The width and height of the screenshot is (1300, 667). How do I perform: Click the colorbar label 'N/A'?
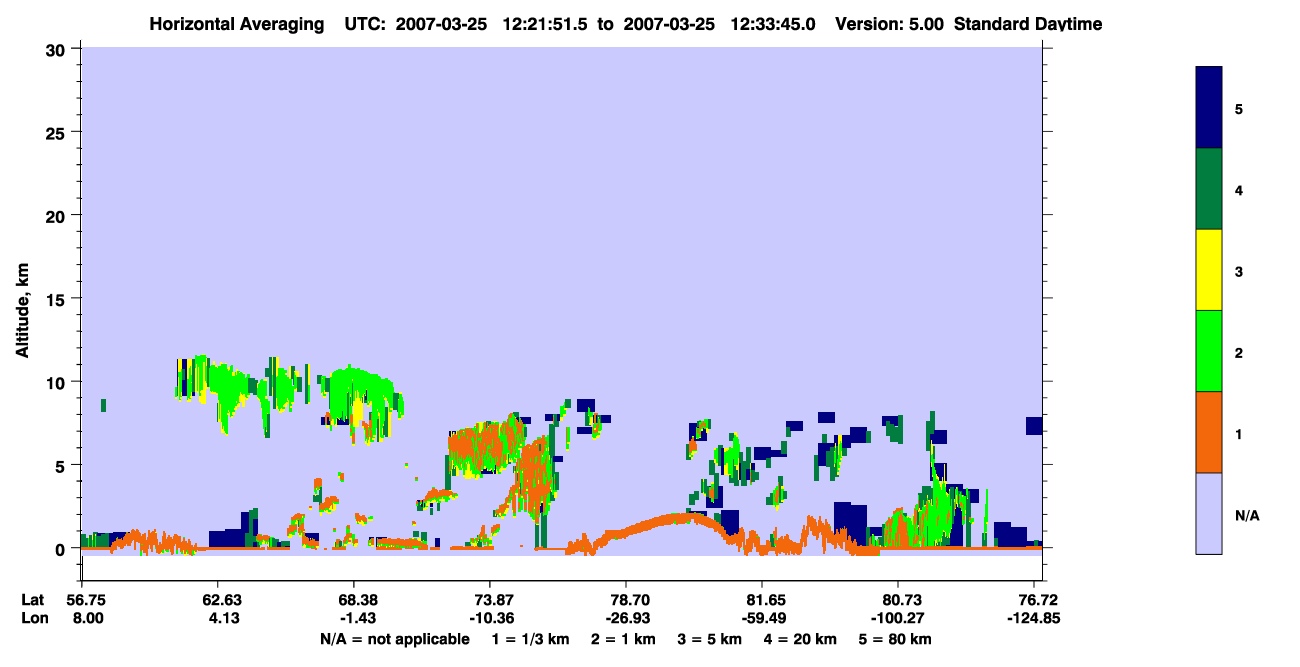1247,515
